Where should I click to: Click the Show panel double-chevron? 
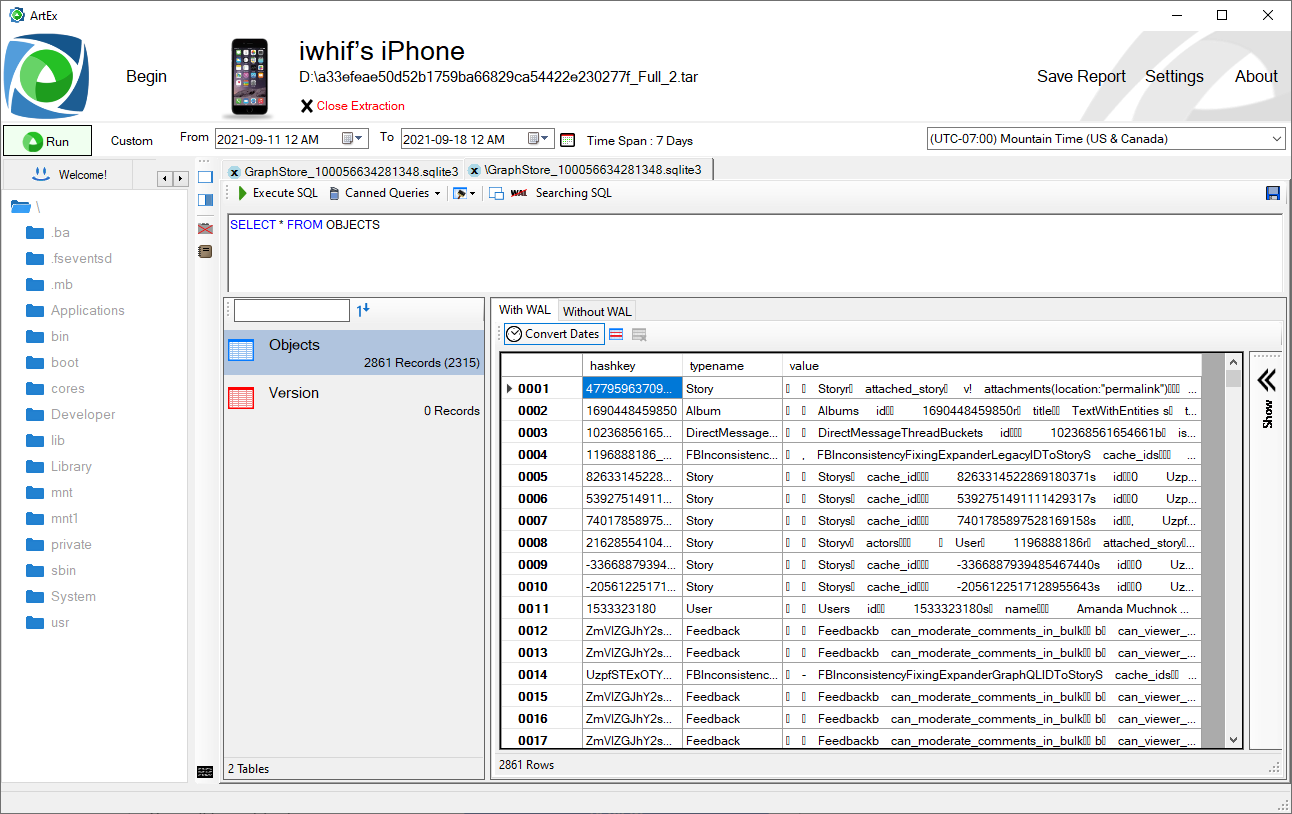click(x=1267, y=381)
